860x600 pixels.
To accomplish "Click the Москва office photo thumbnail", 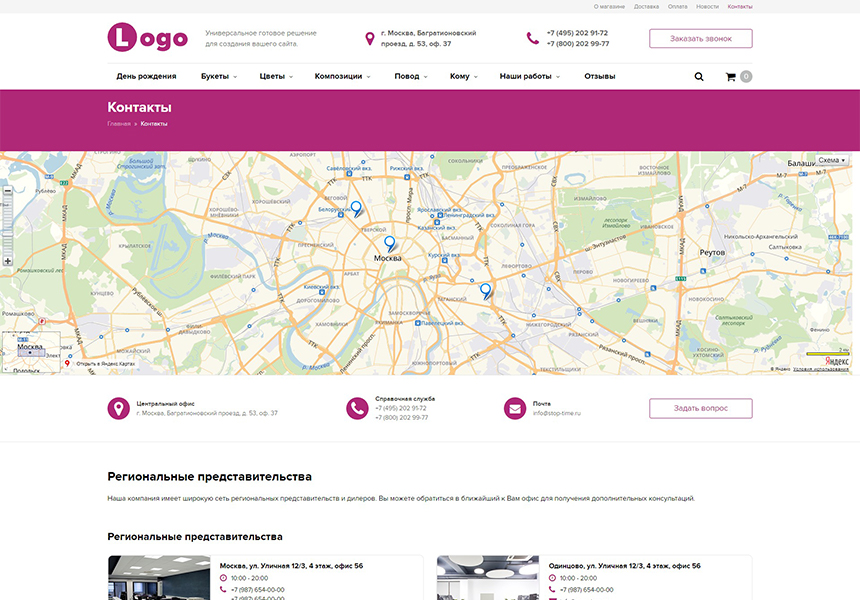I will point(159,578).
